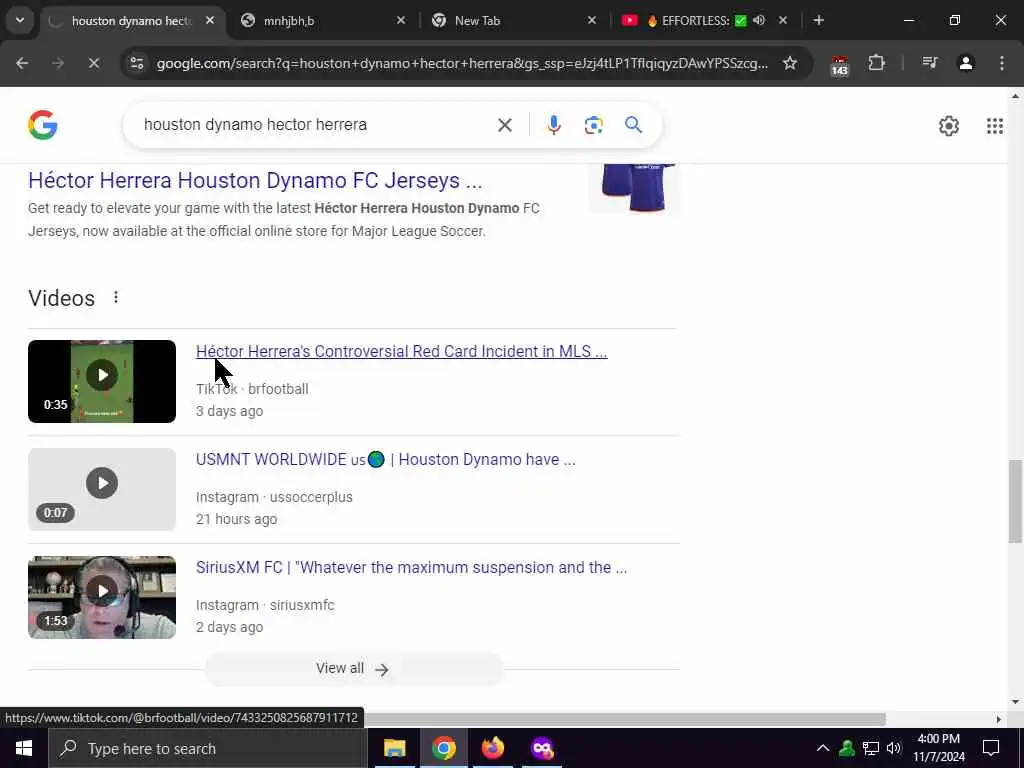
Task: Close the EFFORTLESS YouTube tab
Action: point(783,20)
